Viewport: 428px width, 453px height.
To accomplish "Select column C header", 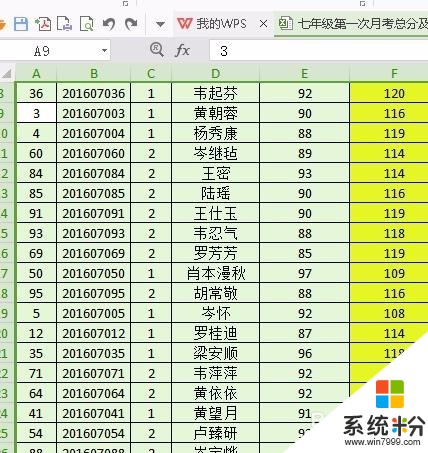I will pos(151,73).
